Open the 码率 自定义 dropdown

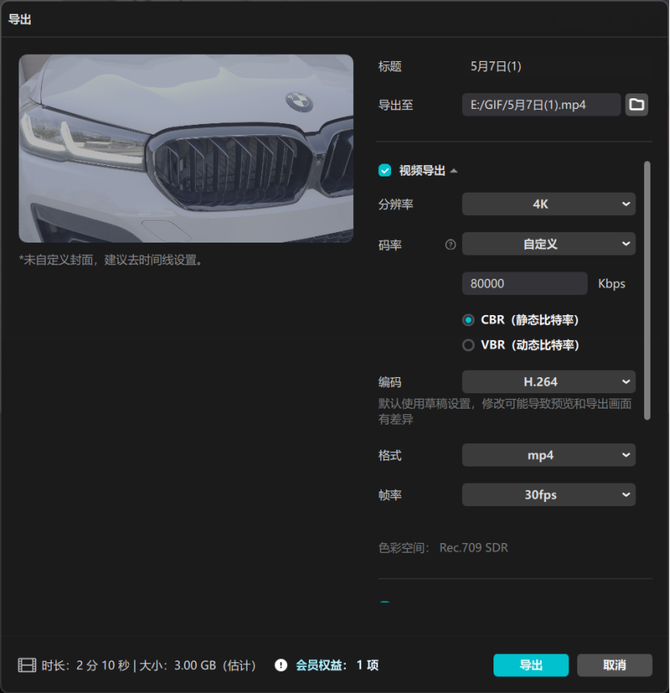coord(548,244)
